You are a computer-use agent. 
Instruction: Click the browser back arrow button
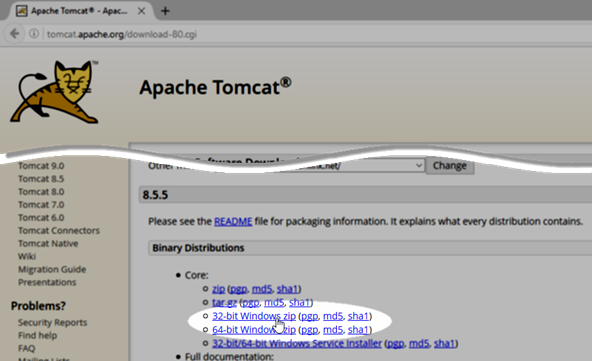tap(14, 34)
